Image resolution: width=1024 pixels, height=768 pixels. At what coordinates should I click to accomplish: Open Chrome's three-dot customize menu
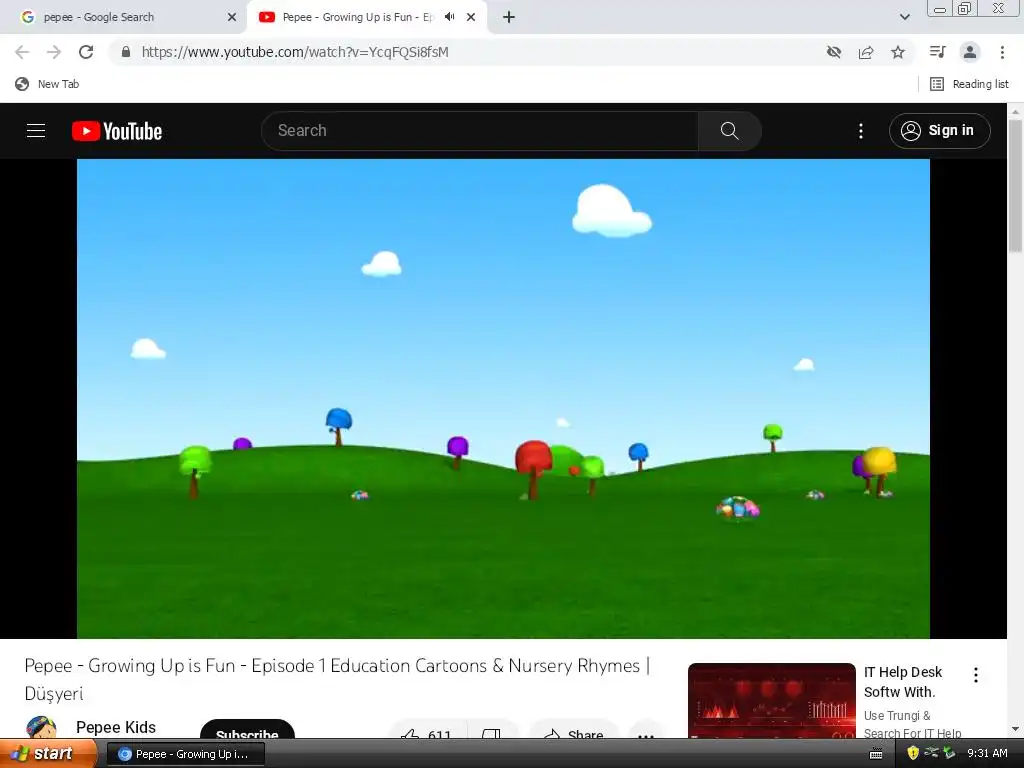tap(1002, 52)
